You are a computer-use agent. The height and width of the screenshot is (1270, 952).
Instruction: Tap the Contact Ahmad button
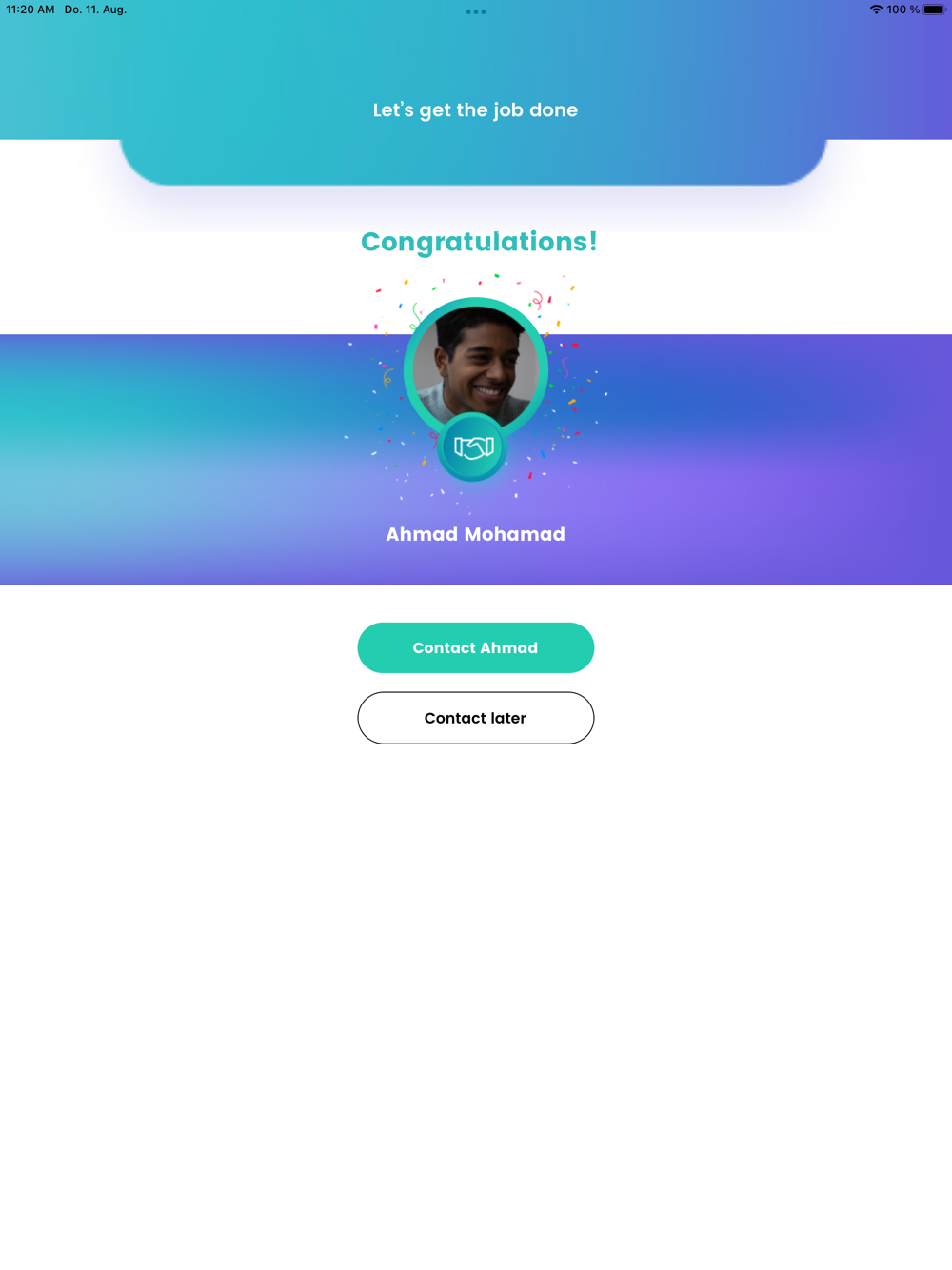[x=475, y=647]
